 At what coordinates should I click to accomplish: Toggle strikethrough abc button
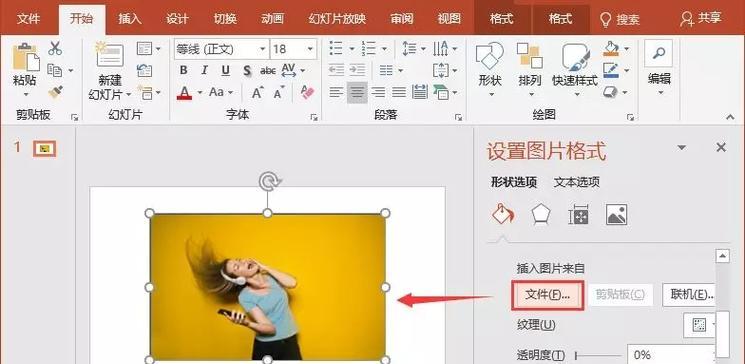click(268, 70)
